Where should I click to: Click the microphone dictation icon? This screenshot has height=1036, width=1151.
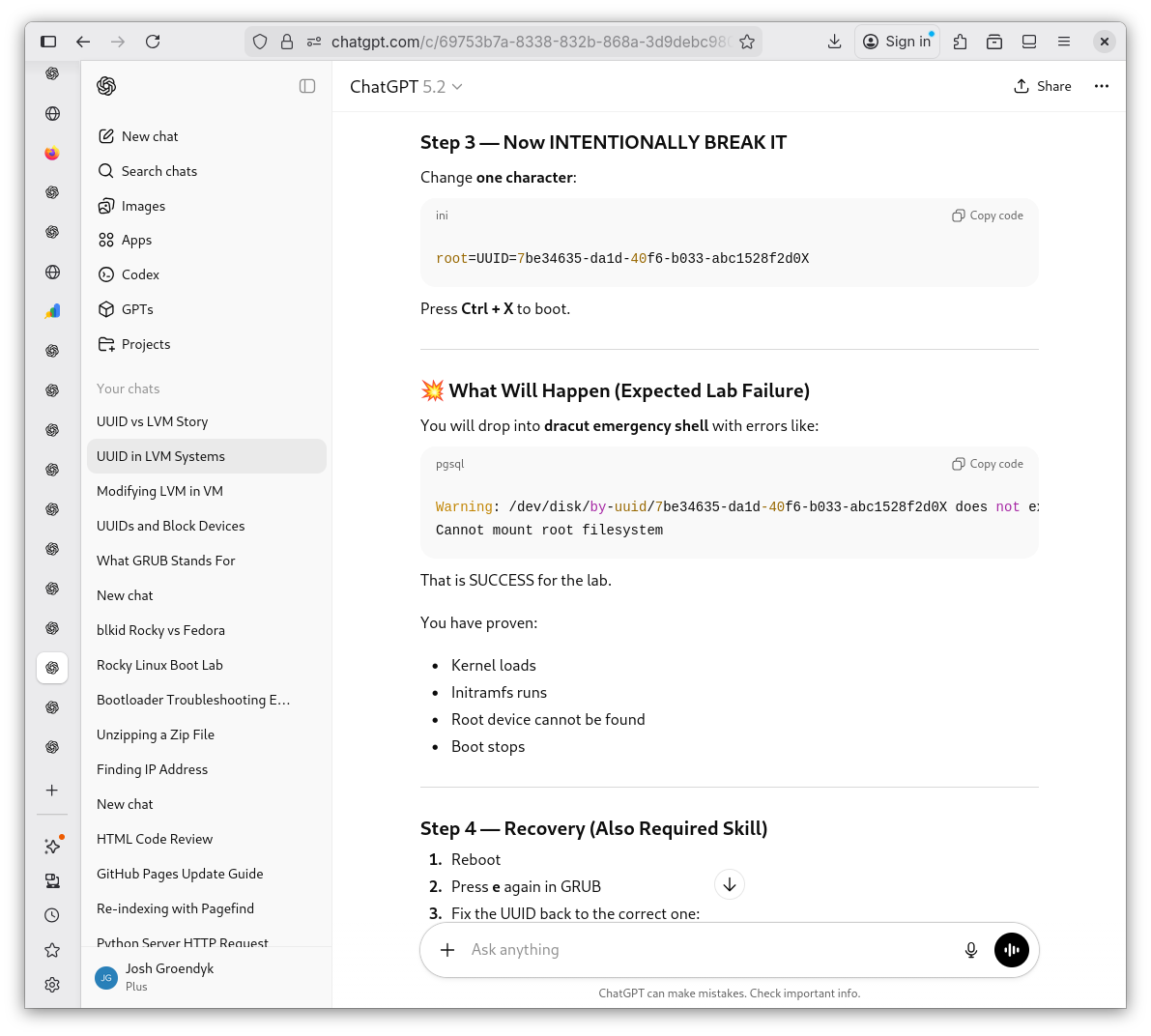971,950
